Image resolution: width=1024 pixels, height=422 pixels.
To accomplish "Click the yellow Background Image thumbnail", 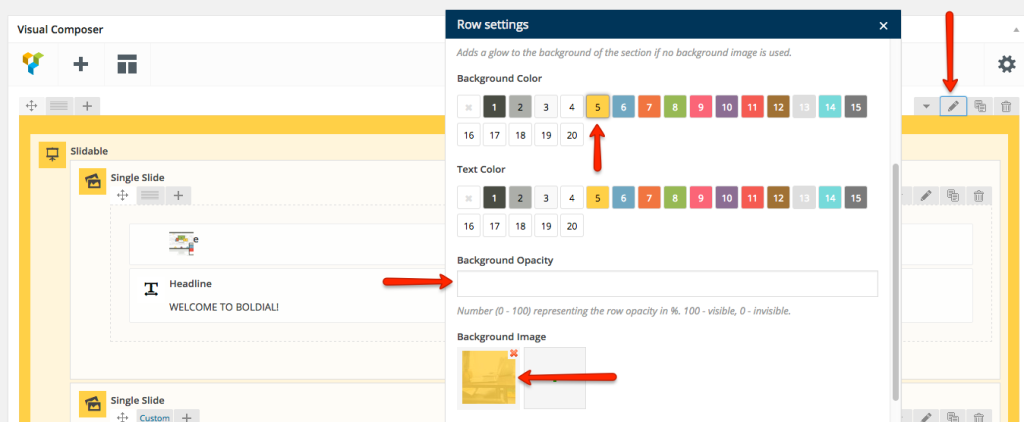I will point(487,378).
